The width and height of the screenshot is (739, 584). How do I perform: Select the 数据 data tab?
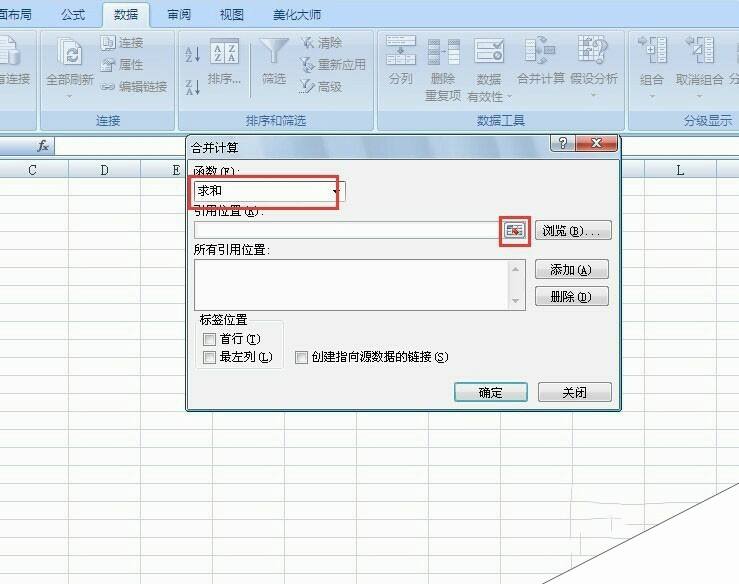pos(126,15)
